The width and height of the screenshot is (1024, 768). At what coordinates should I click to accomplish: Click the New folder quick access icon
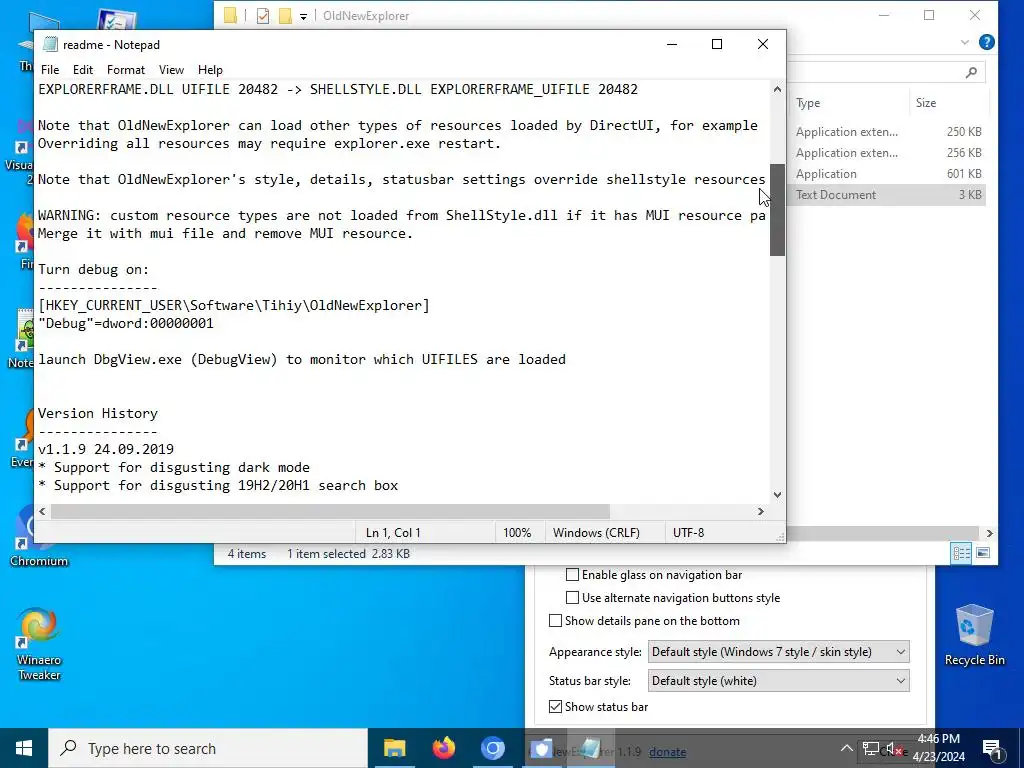(285, 16)
